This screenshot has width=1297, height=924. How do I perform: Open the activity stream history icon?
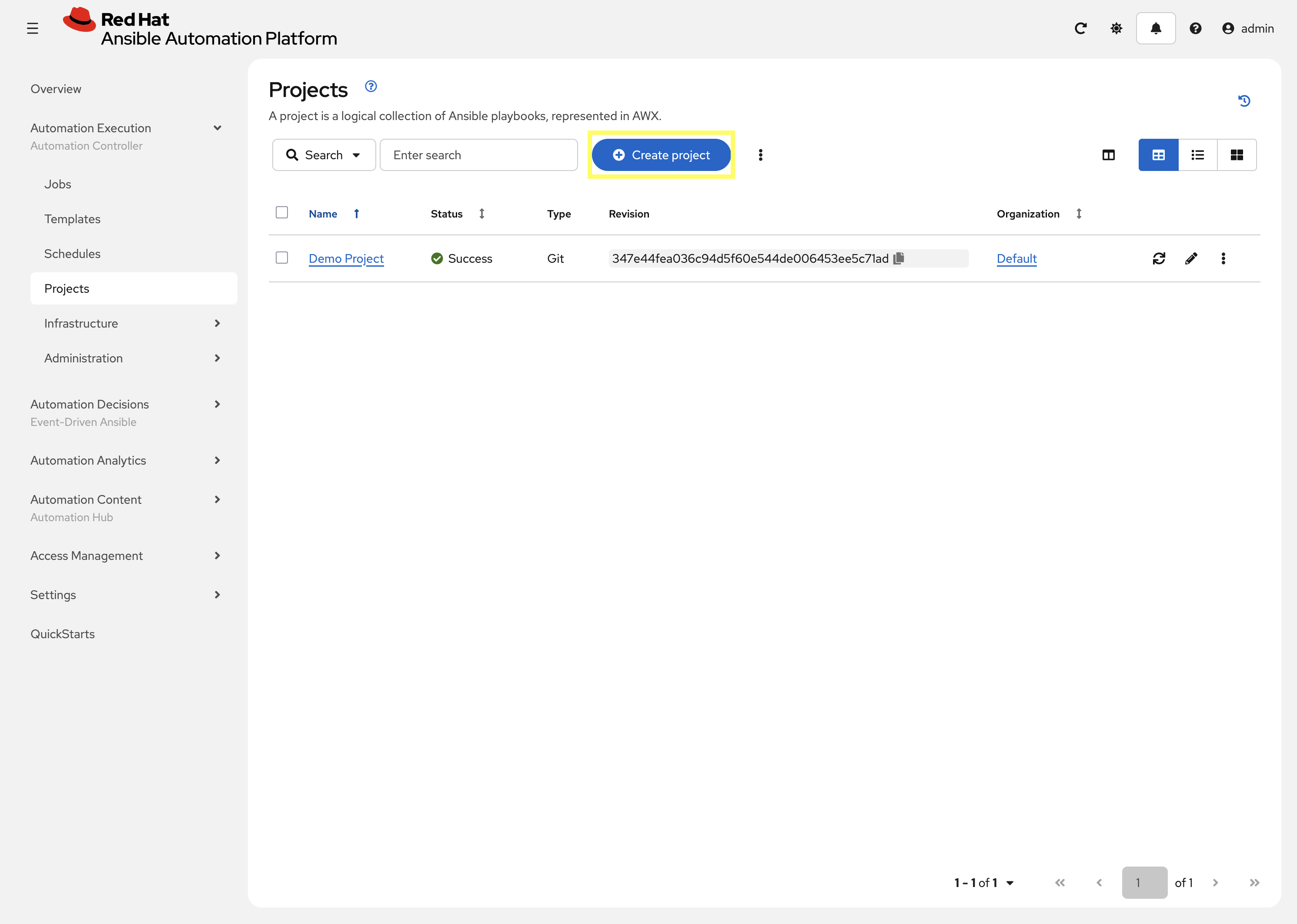(1244, 100)
